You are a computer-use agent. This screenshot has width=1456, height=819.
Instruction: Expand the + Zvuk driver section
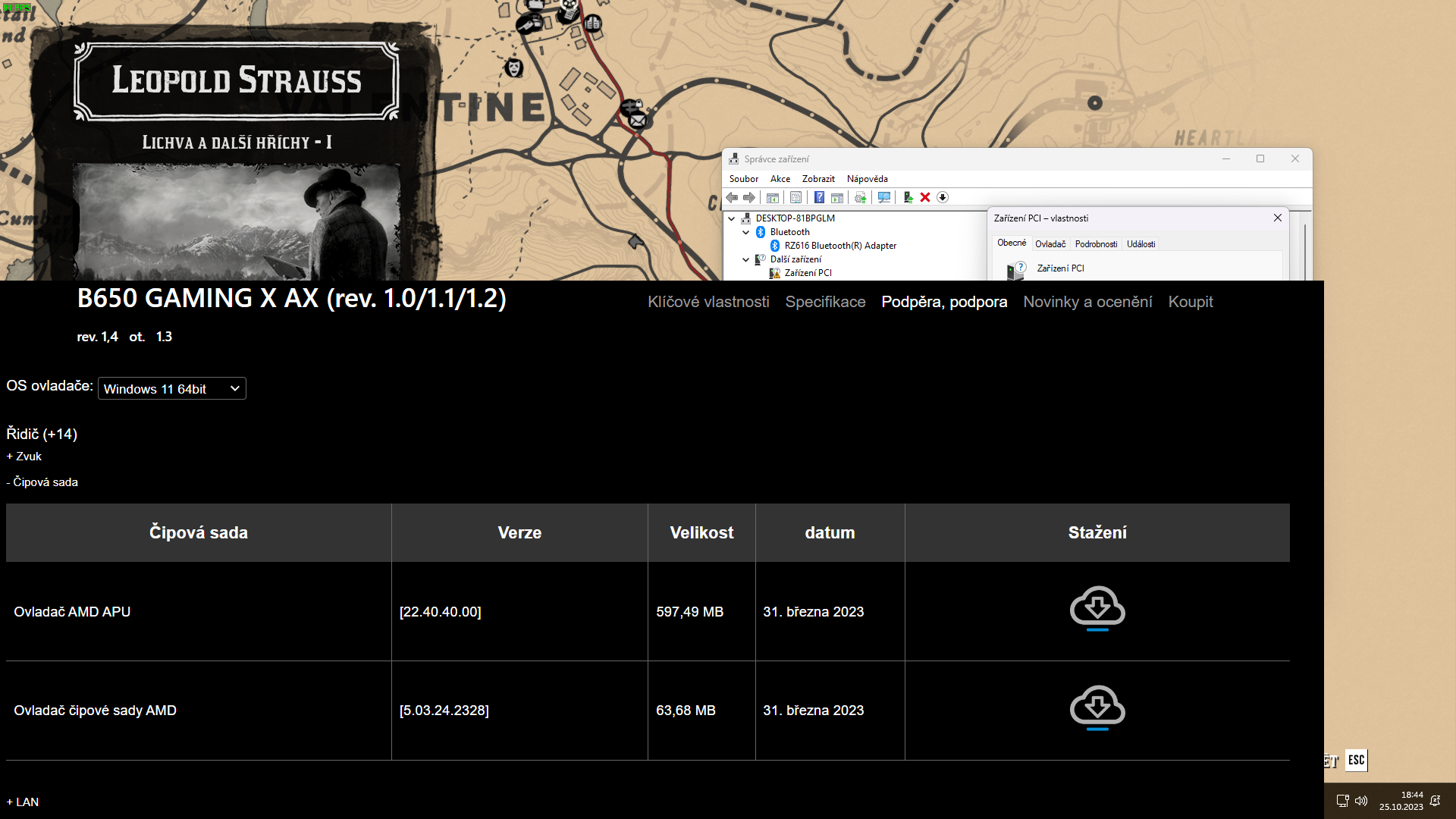[x=24, y=457]
